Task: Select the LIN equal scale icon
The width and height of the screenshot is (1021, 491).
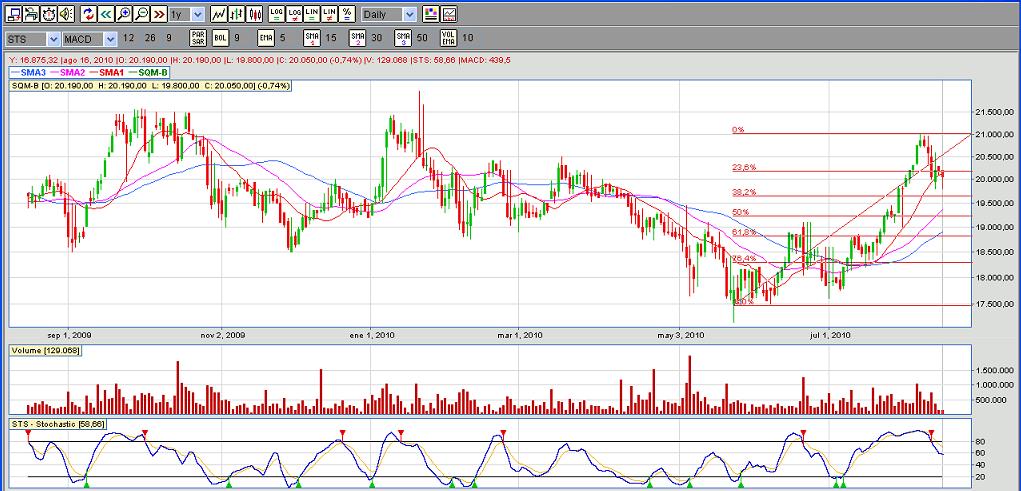Action: pyautogui.click(x=313, y=14)
